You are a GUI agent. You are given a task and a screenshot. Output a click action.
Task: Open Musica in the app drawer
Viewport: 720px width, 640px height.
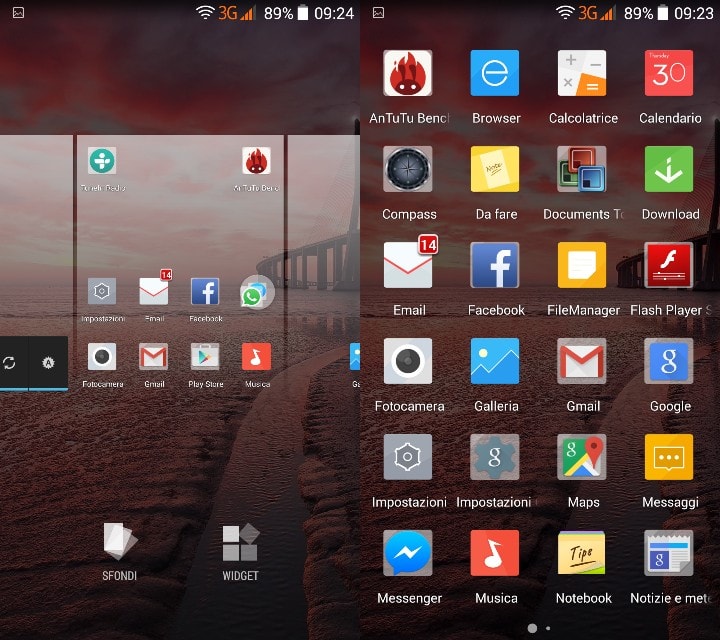pos(495,553)
